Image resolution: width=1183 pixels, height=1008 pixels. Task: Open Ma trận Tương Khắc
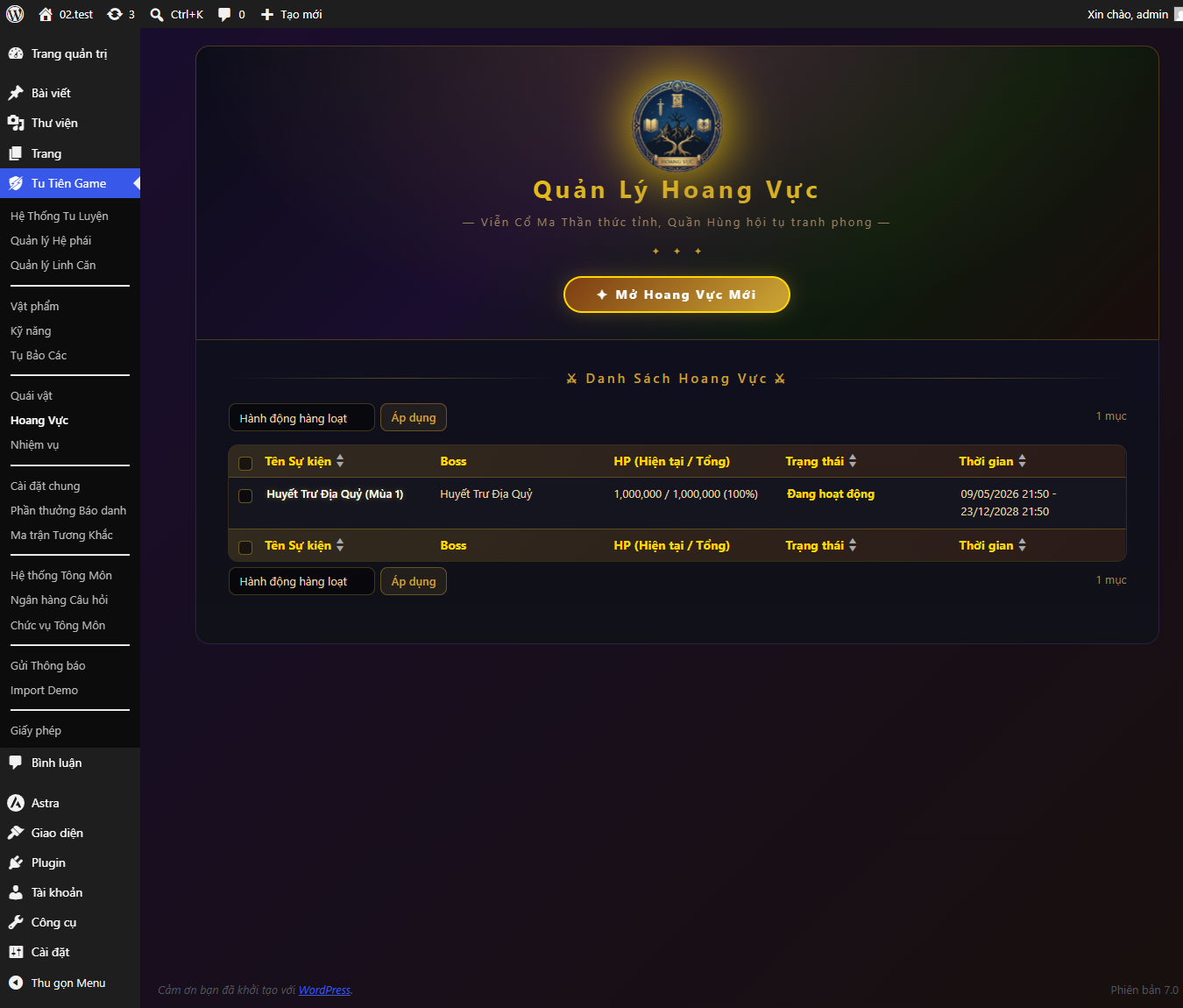(x=61, y=535)
